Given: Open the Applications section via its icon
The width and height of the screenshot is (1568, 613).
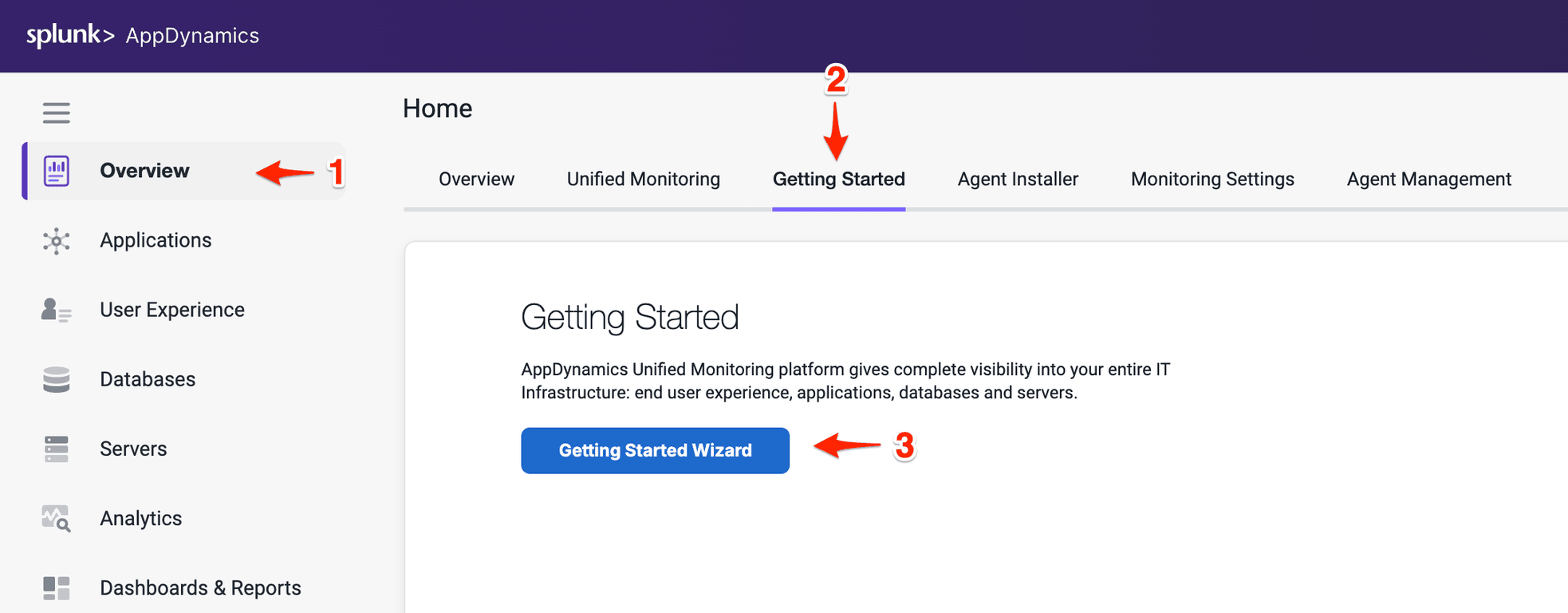Looking at the screenshot, I should 55,240.
